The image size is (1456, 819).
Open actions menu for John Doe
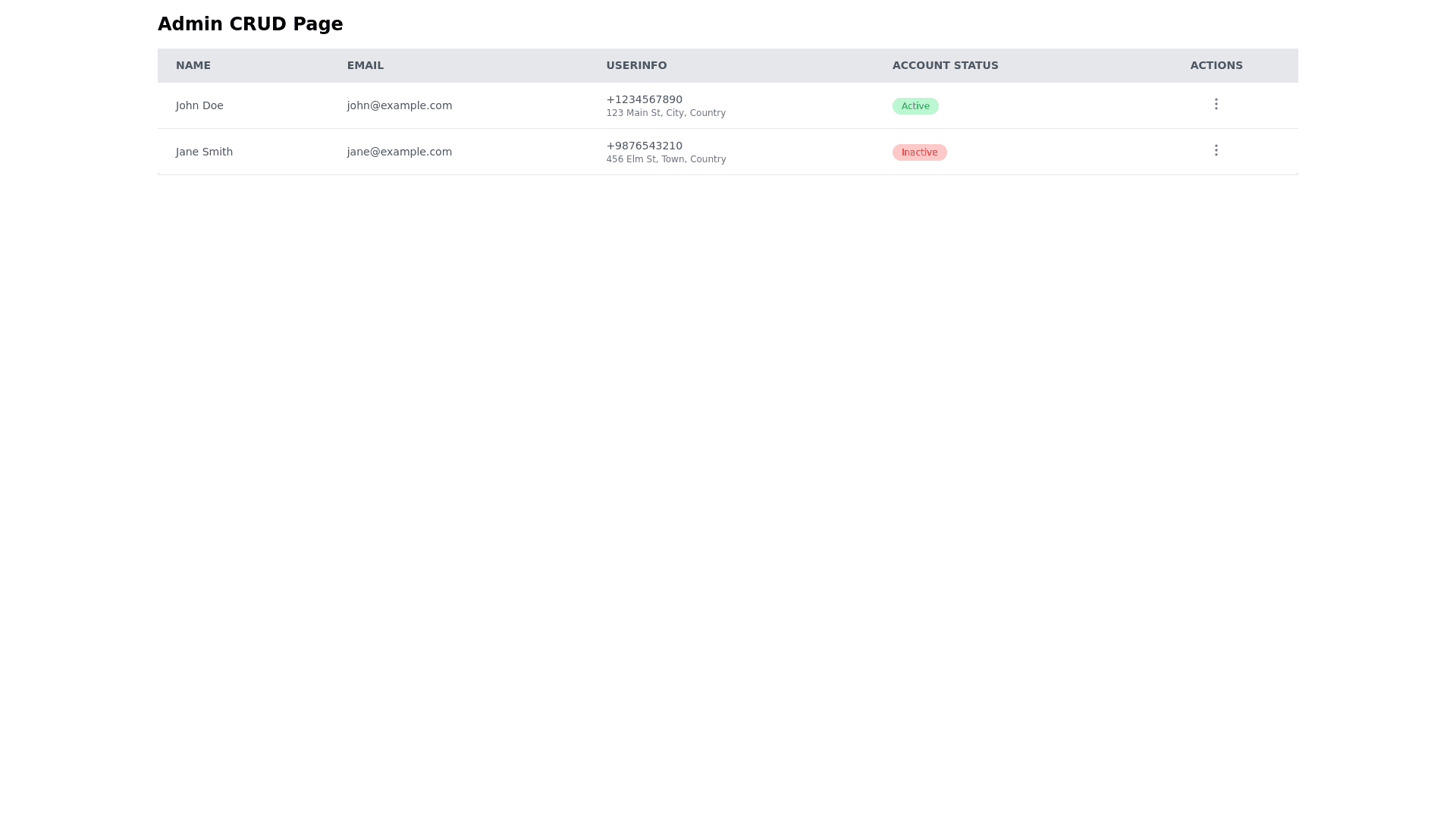coord(1216,104)
